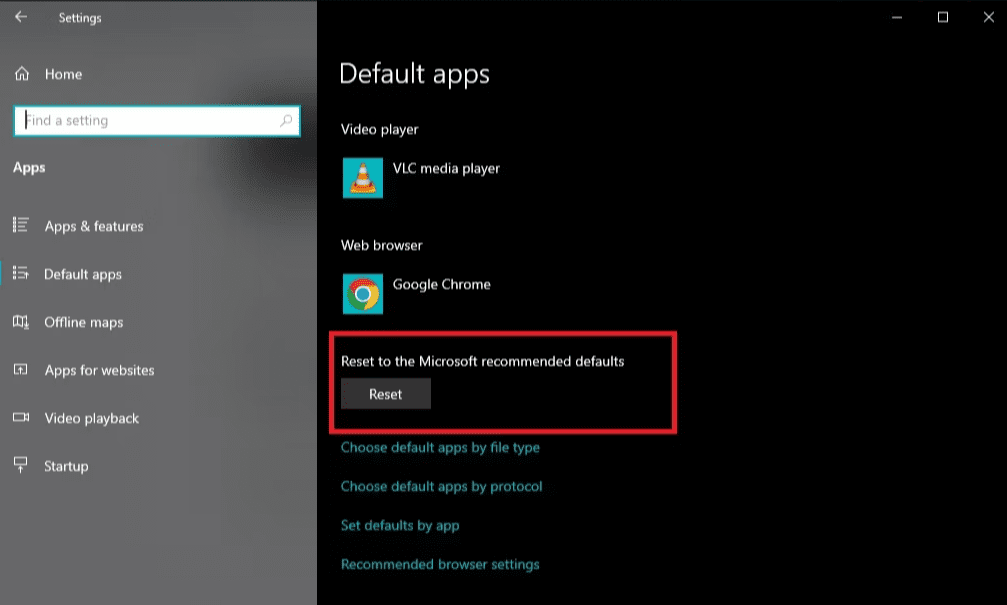
Task: Click the Startup icon in sidebar
Action: click(20, 466)
